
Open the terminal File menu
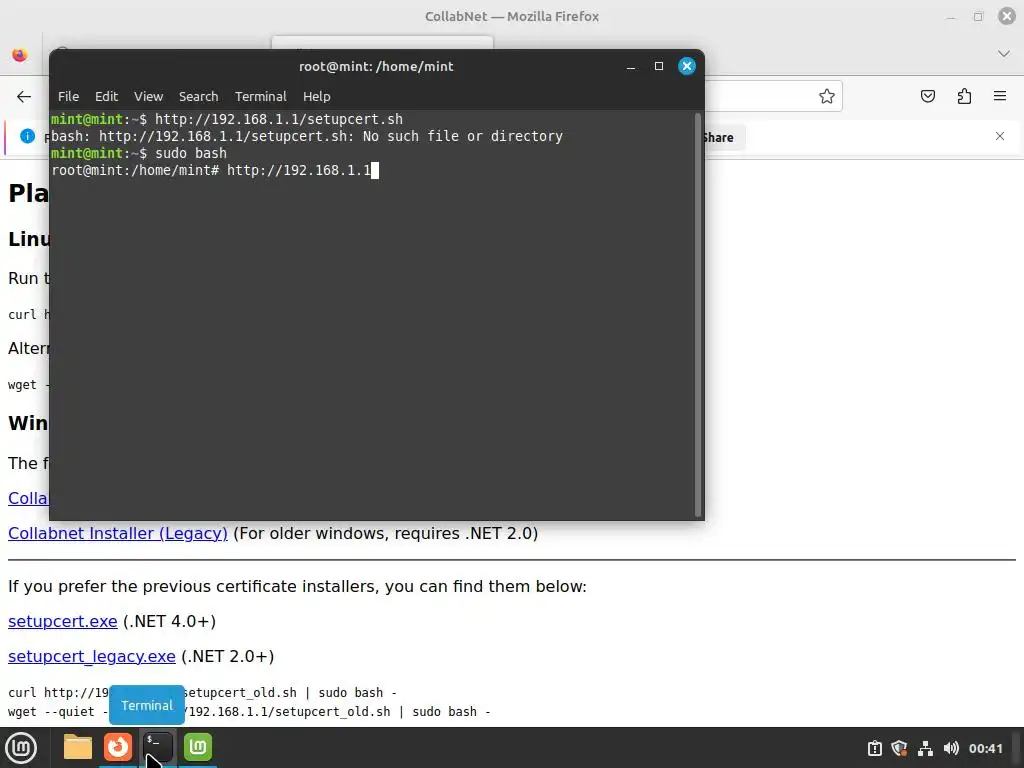click(69, 97)
